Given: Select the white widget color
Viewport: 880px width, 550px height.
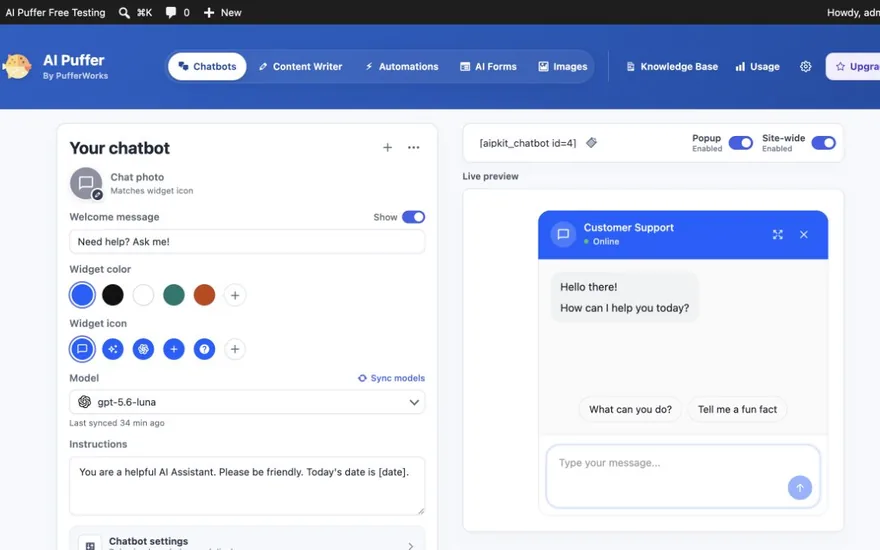Looking at the screenshot, I should pyautogui.click(x=143, y=295).
